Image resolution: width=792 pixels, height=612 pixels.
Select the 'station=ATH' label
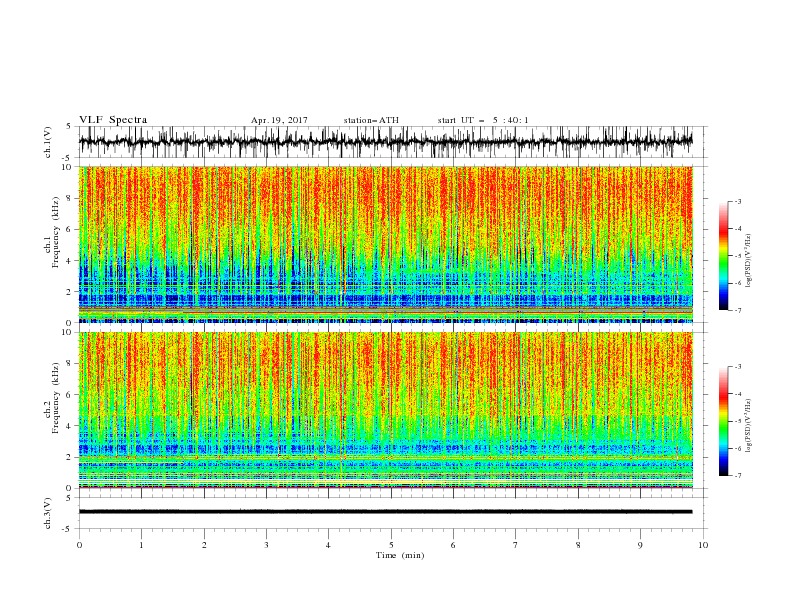tap(371, 120)
